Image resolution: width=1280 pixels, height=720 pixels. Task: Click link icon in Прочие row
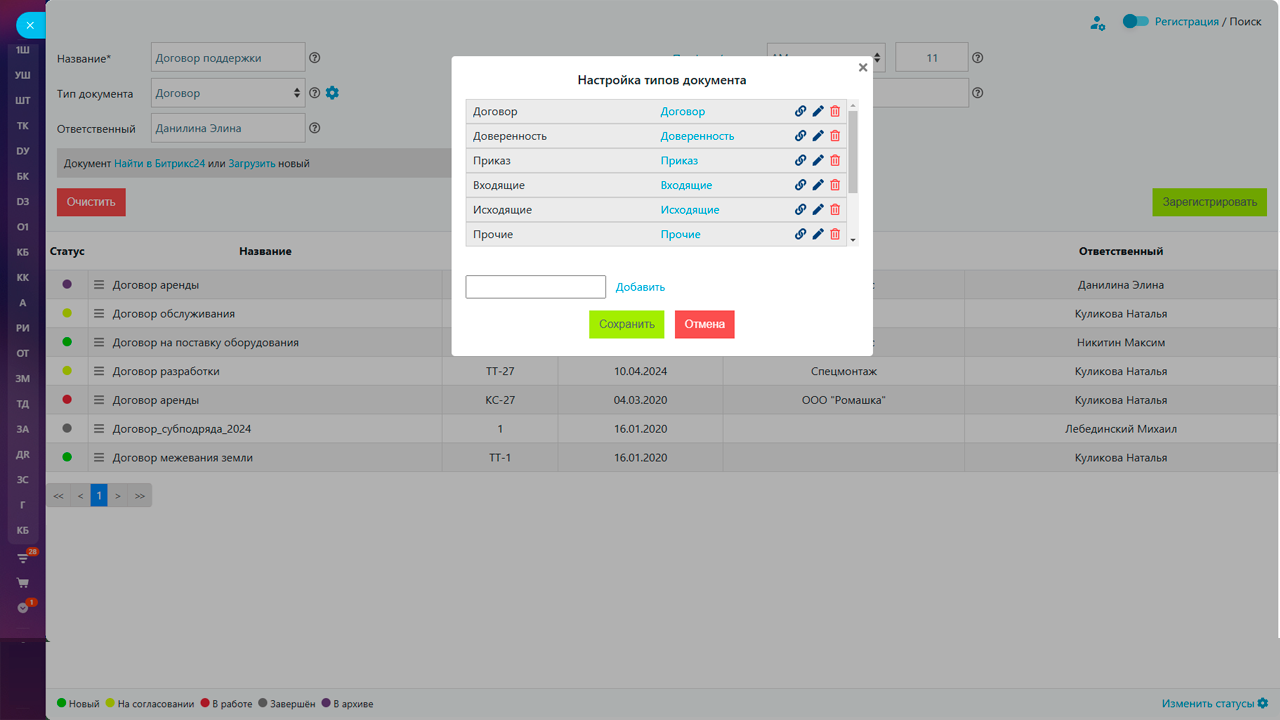click(800, 234)
